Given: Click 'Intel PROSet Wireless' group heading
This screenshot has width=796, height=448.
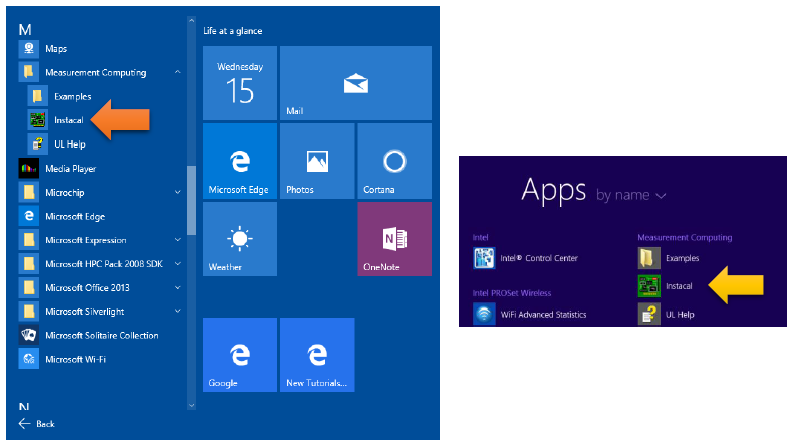Looking at the screenshot, I should (512, 293).
